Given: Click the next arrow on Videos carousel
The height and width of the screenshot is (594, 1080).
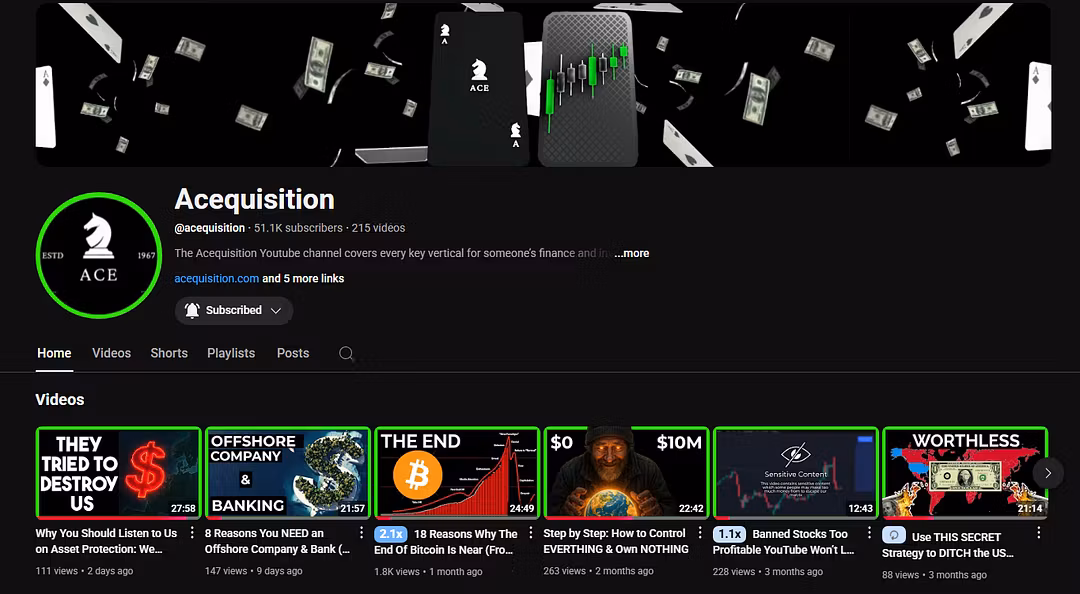Looking at the screenshot, I should 1048,473.
